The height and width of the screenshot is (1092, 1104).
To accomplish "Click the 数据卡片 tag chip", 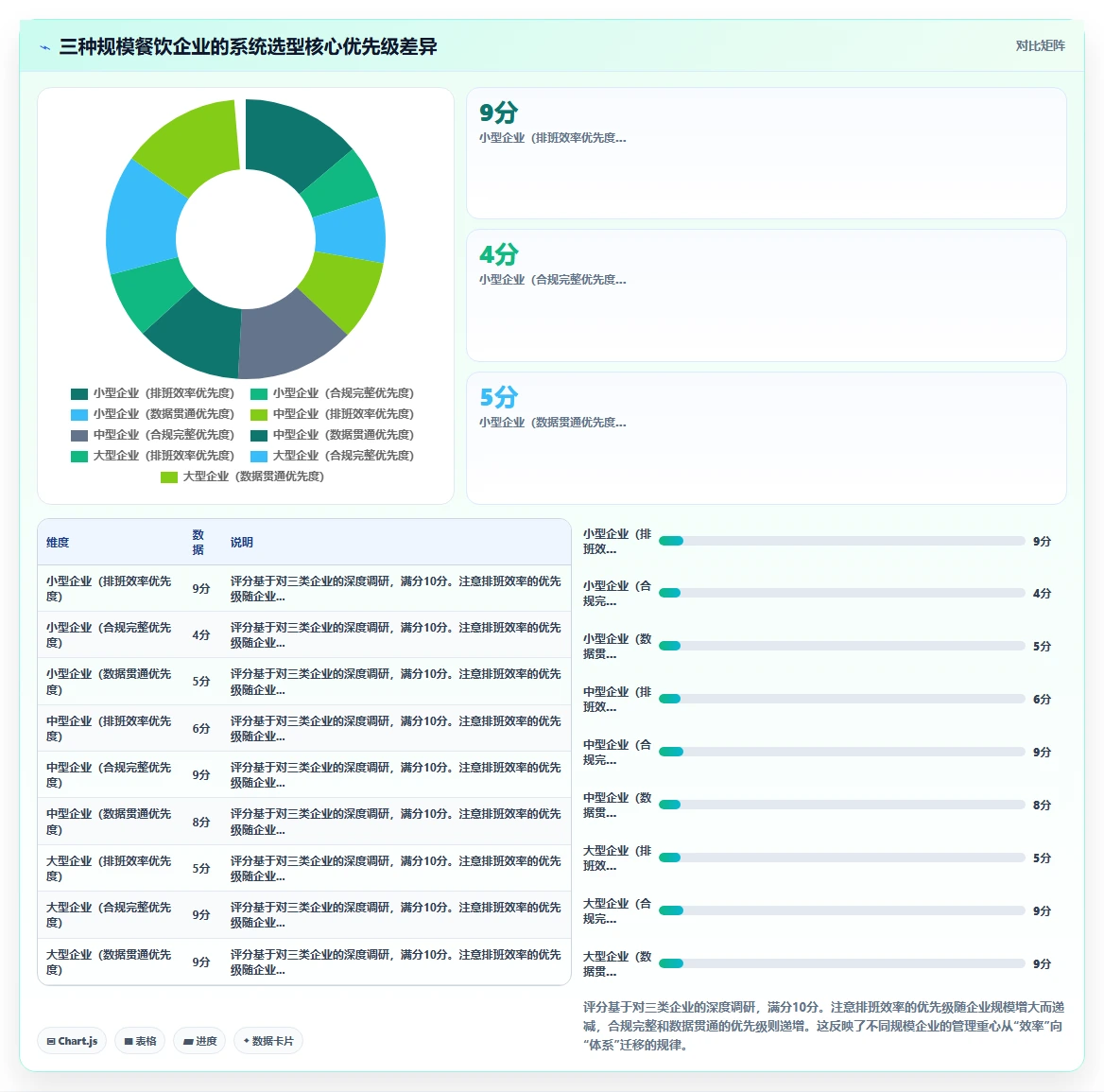I will pos(268,1041).
